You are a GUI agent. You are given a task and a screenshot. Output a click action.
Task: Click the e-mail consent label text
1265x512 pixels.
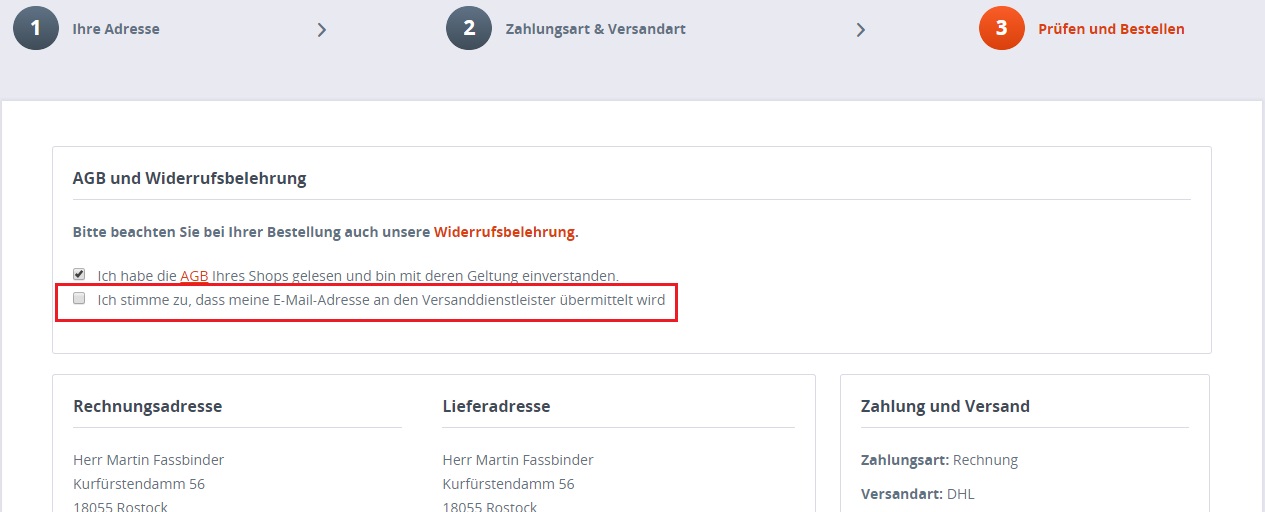[381, 299]
